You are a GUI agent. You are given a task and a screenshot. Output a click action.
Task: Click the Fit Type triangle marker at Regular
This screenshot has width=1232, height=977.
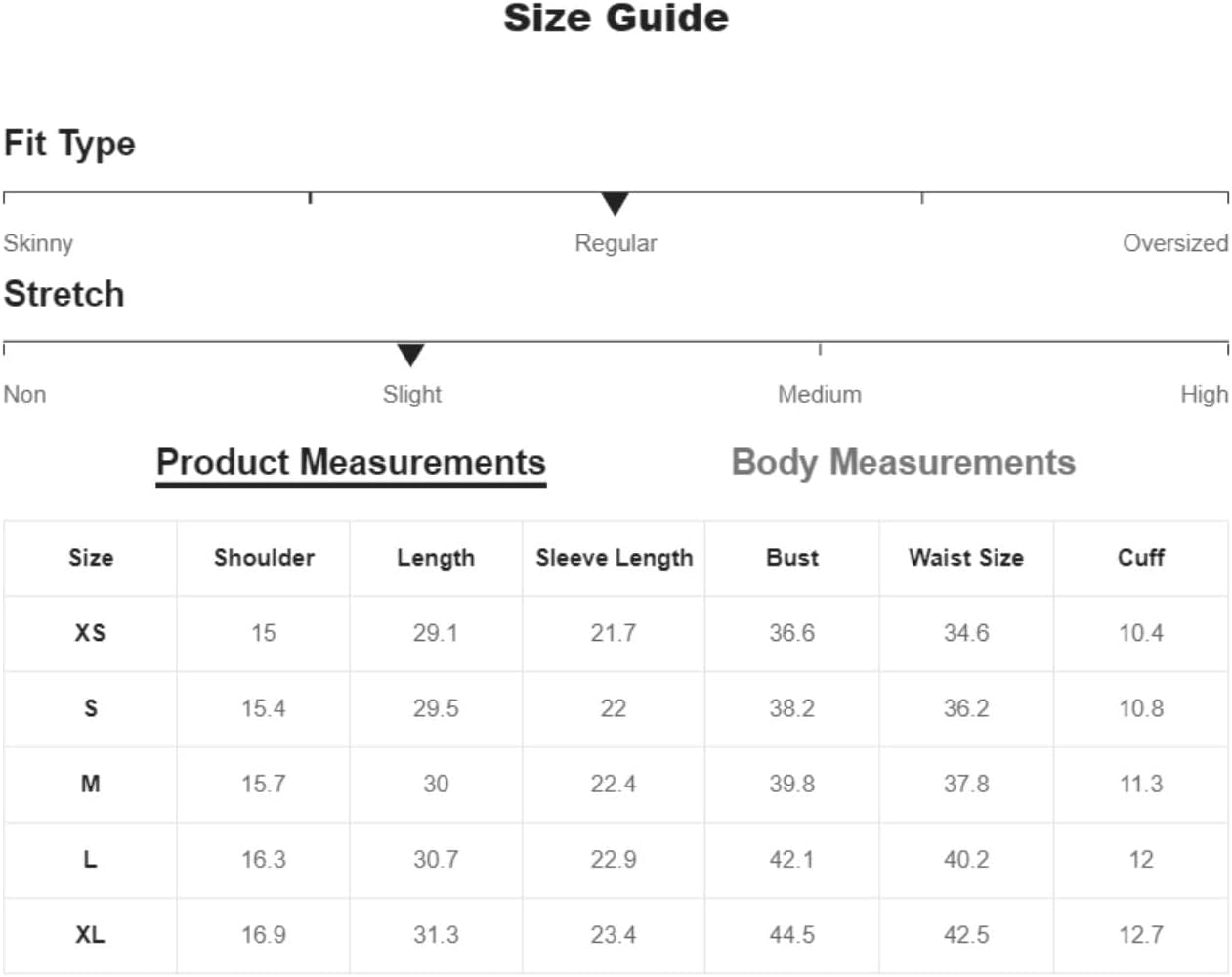(x=615, y=203)
